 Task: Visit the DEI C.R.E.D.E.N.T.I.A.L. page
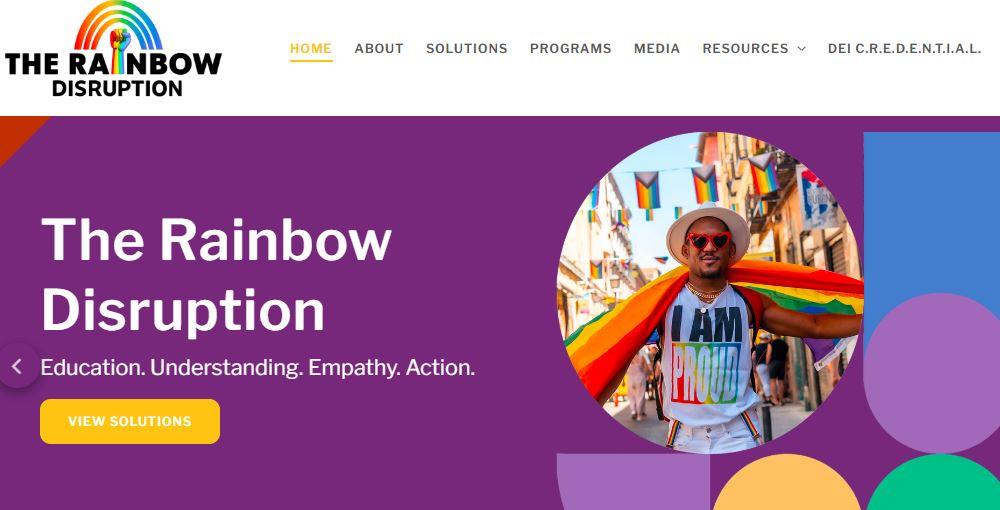904,48
